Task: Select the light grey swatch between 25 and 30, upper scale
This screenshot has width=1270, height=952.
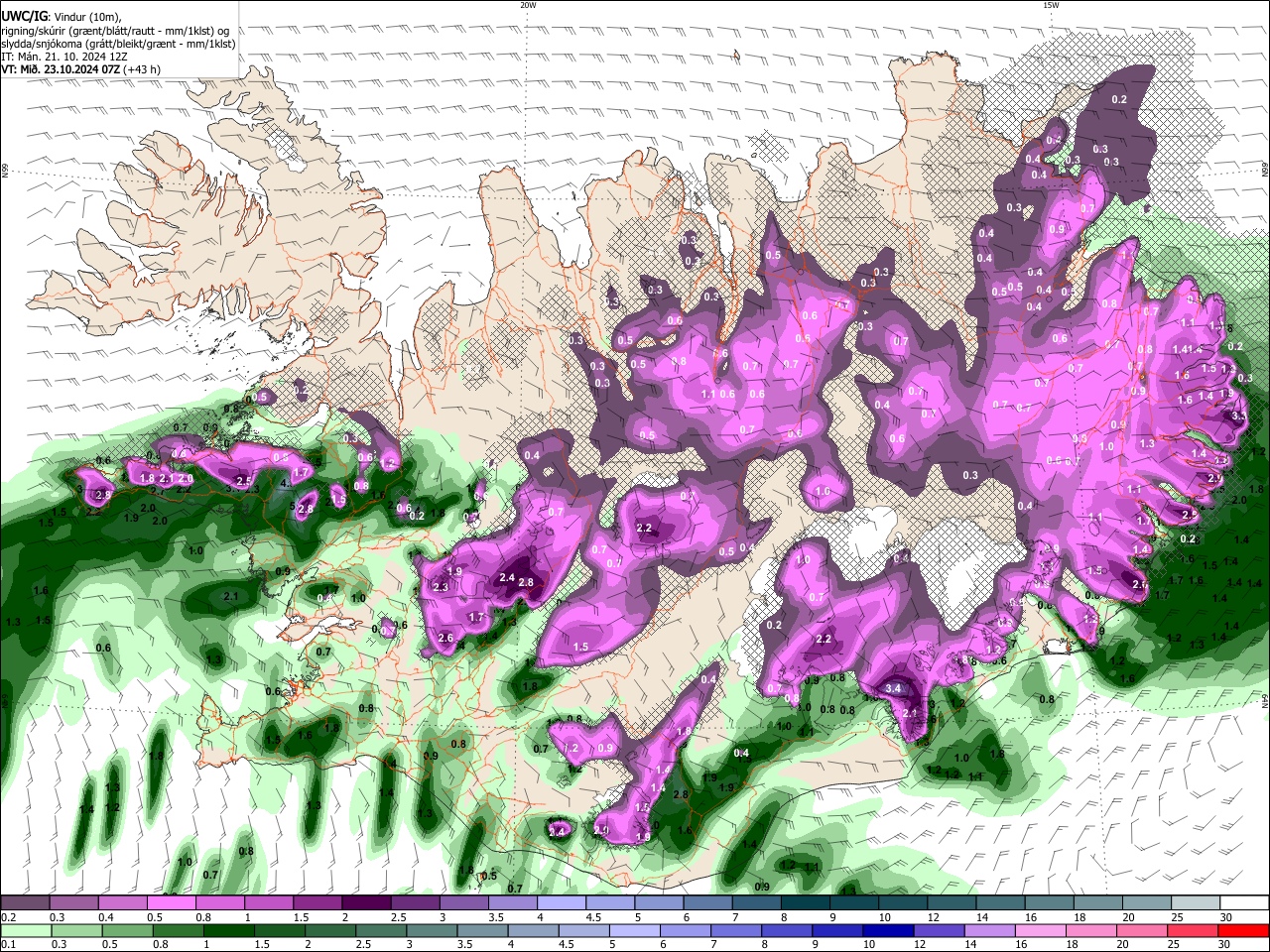Action: pos(1197,903)
